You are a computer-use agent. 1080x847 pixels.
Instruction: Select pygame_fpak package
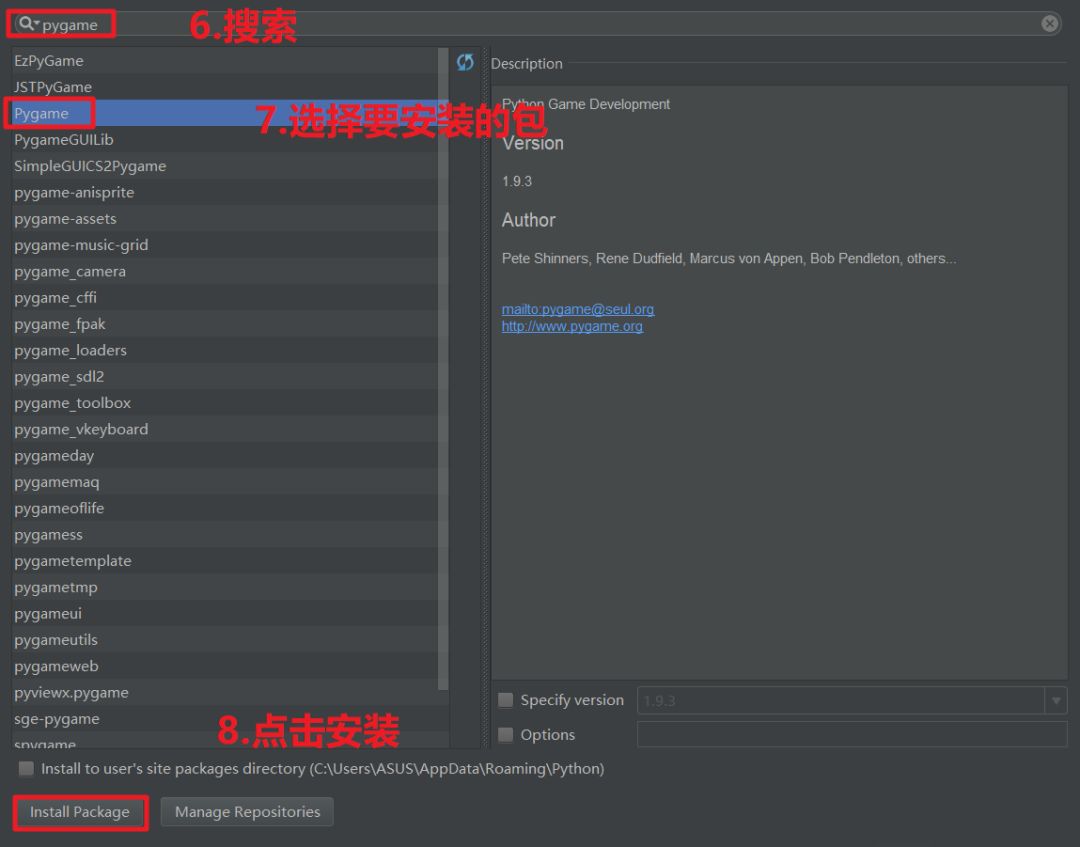coord(225,324)
